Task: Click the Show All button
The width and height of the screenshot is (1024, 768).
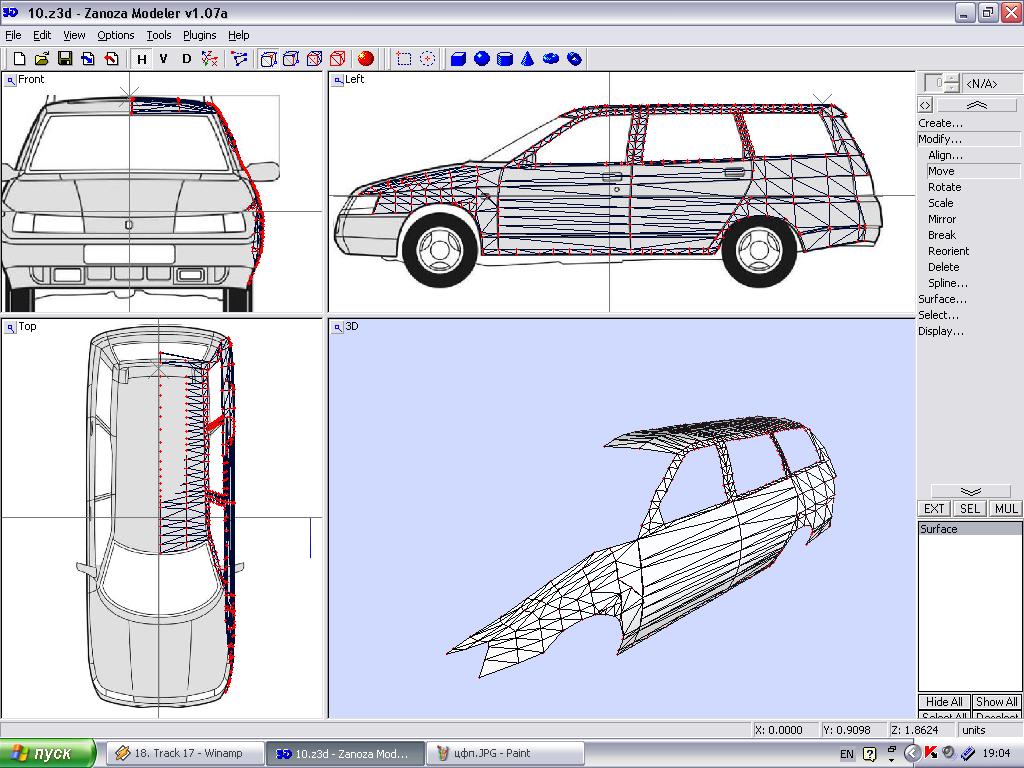Action: click(x=996, y=702)
